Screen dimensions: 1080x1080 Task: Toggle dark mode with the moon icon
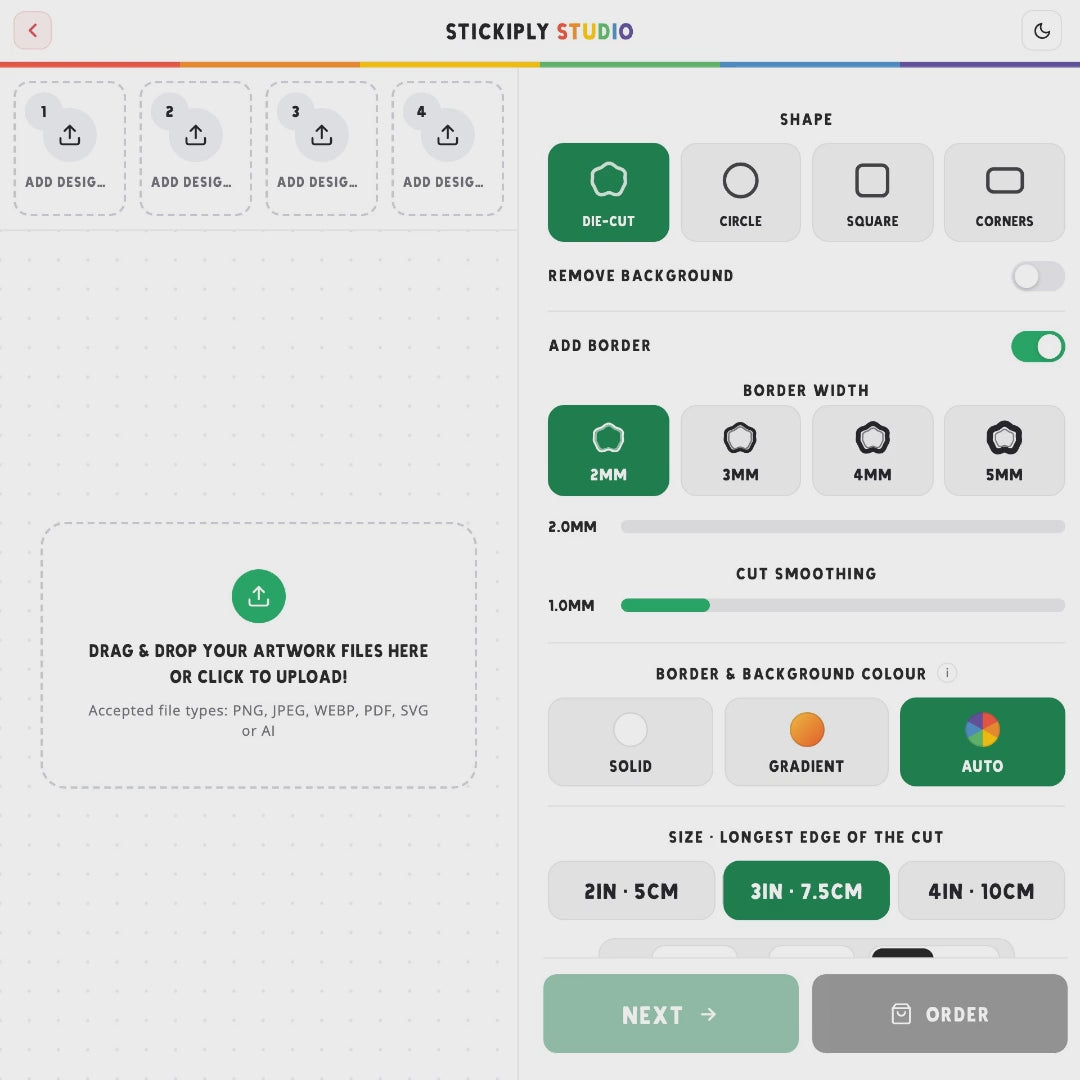[x=1041, y=30]
